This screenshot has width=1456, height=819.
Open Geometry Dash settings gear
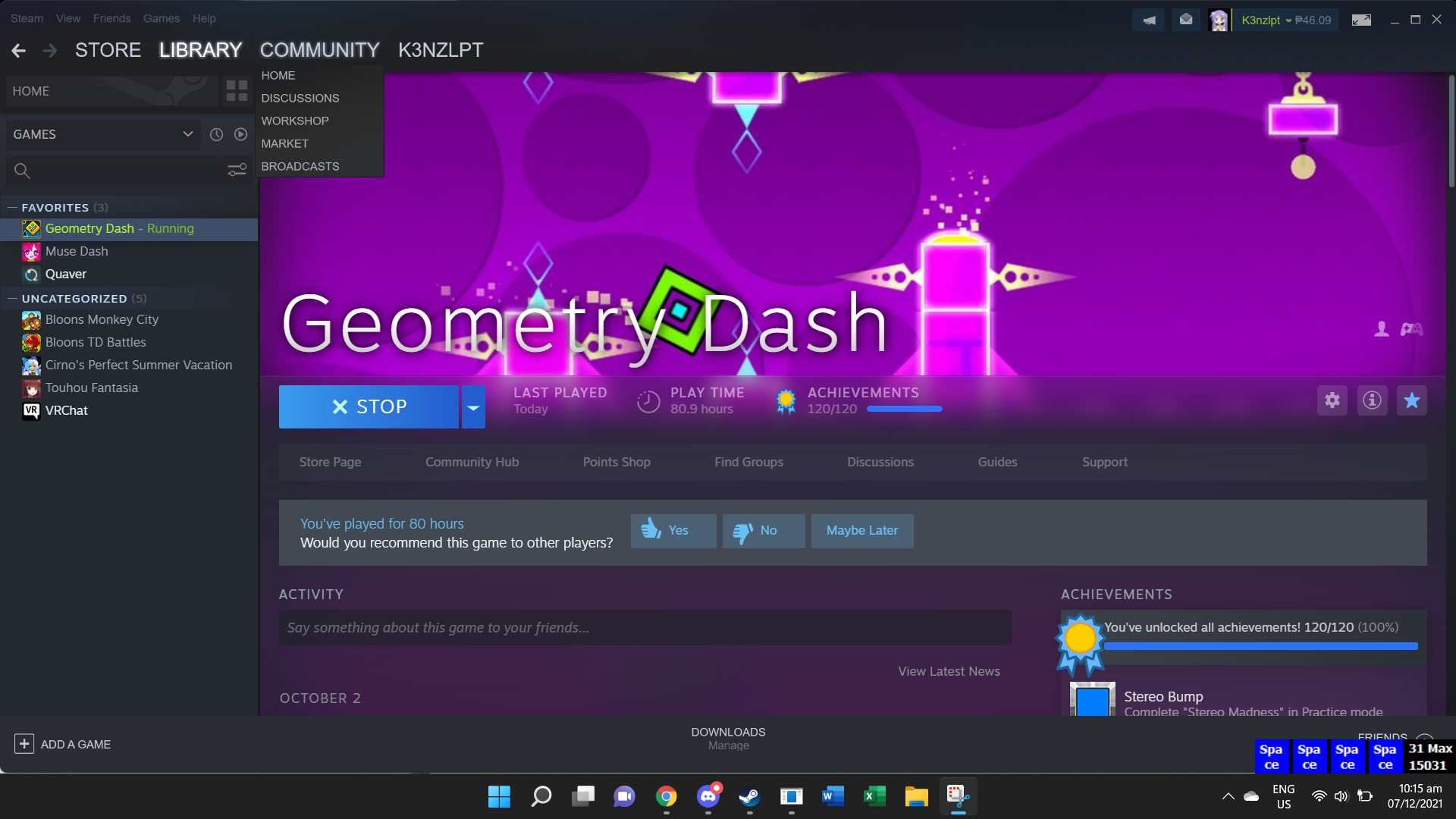(1332, 400)
